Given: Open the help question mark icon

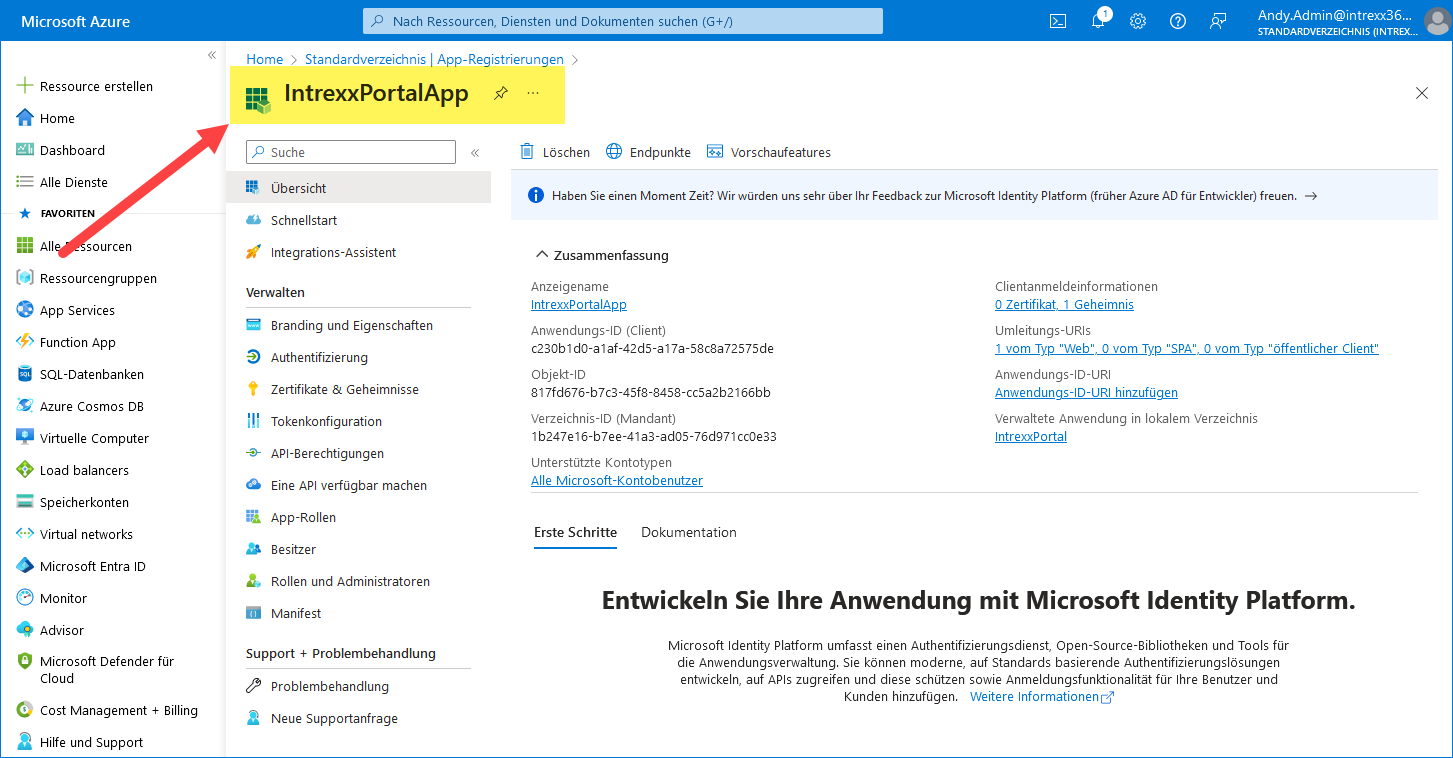Looking at the screenshot, I should pos(1178,21).
